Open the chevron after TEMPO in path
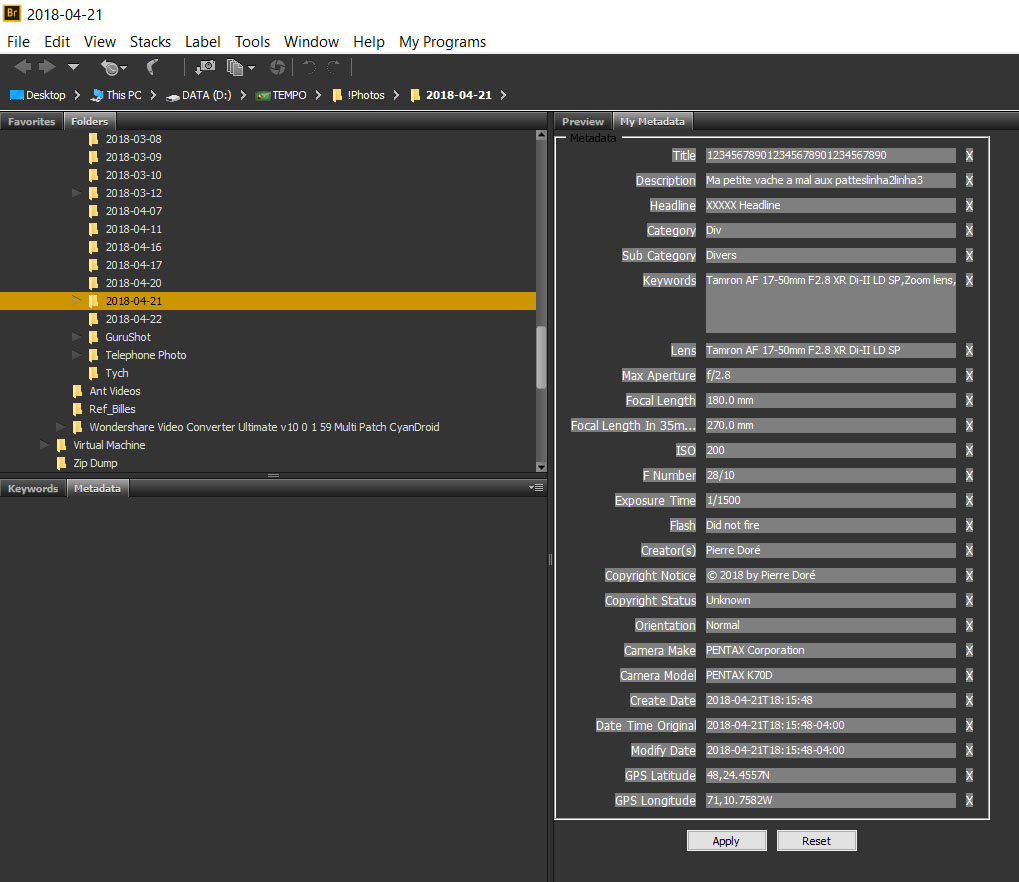Screen dimensions: 1019x882 coord(318,95)
